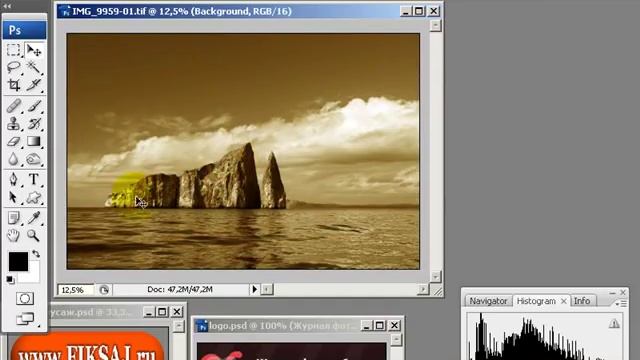Select the Brush tool
The width and height of the screenshot is (640, 360).
[x=34, y=106]
